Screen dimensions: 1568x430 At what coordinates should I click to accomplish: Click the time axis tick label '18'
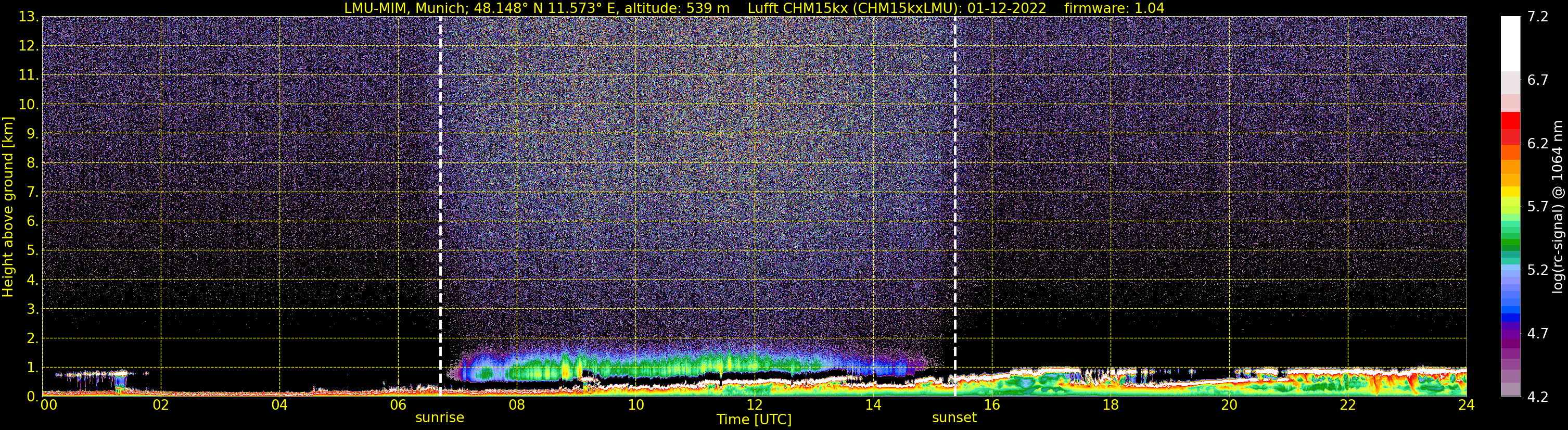(x=1110, y=406)
